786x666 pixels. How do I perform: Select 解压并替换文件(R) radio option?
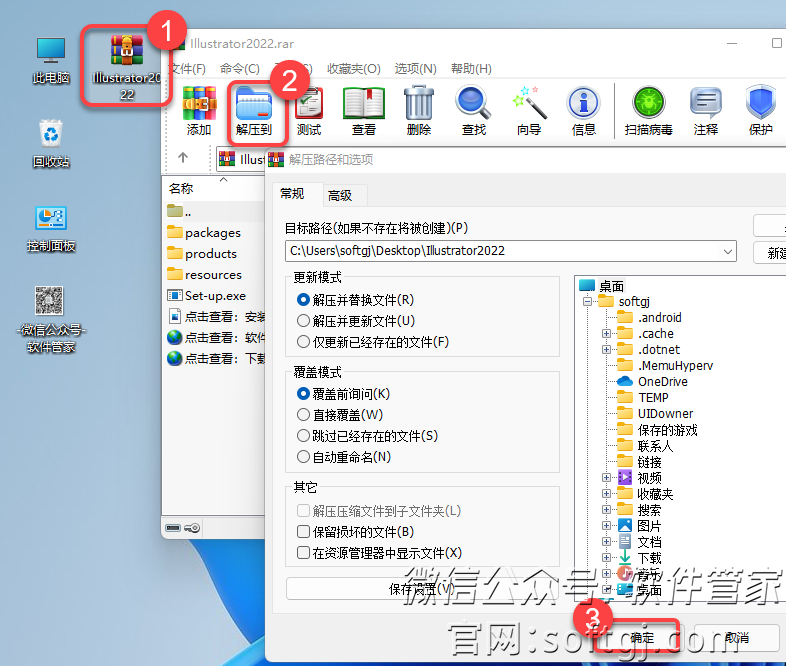coord(303,300)
